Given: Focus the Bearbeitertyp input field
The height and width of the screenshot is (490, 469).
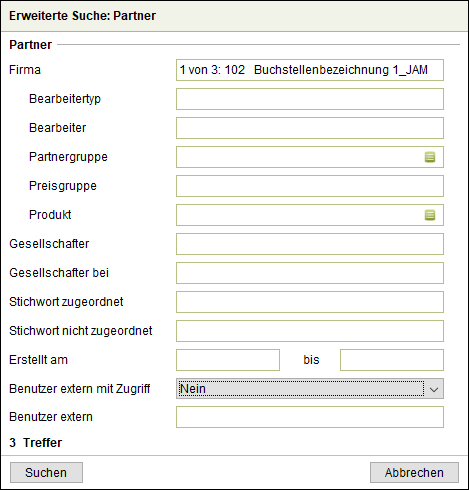Looking at the screenshot, I should [x=310, y=99].
